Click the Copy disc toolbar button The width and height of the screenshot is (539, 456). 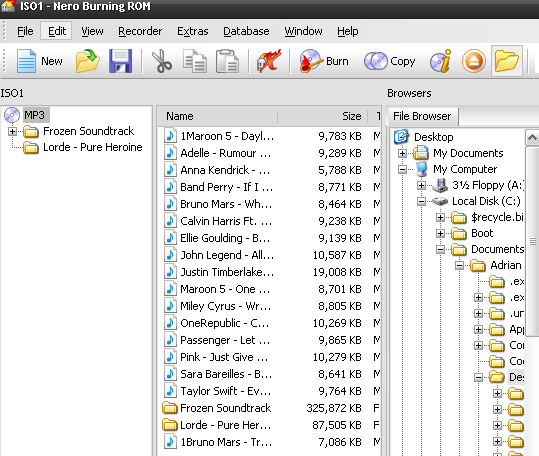tap(390, 61)
